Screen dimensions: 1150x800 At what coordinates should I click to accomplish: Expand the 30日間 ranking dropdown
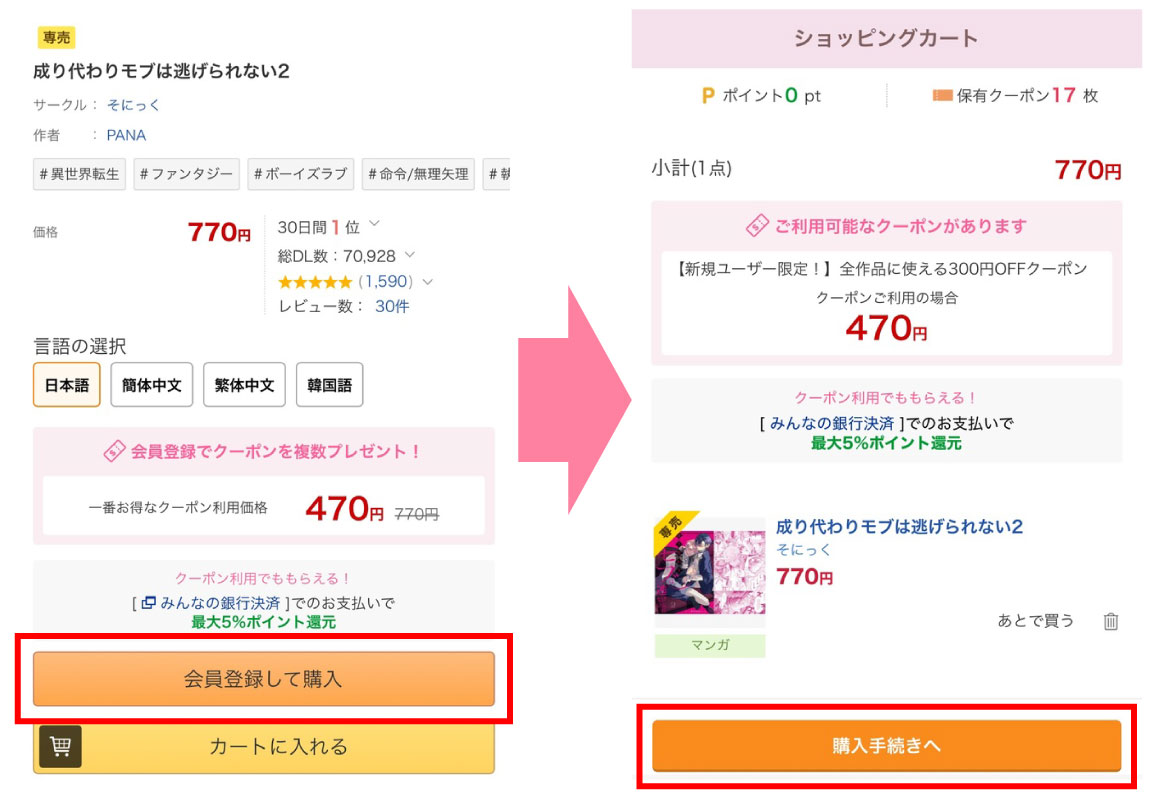pyautogui.click(x=374, y=225)
